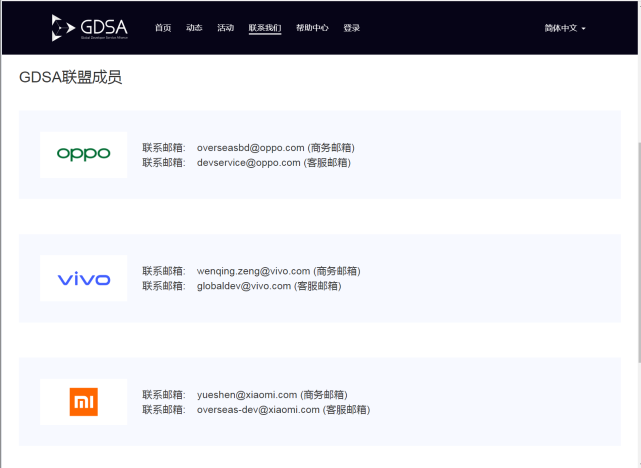Click overseasbd@oppo.com email
641x468 pixels.
[x=251, y=148]
